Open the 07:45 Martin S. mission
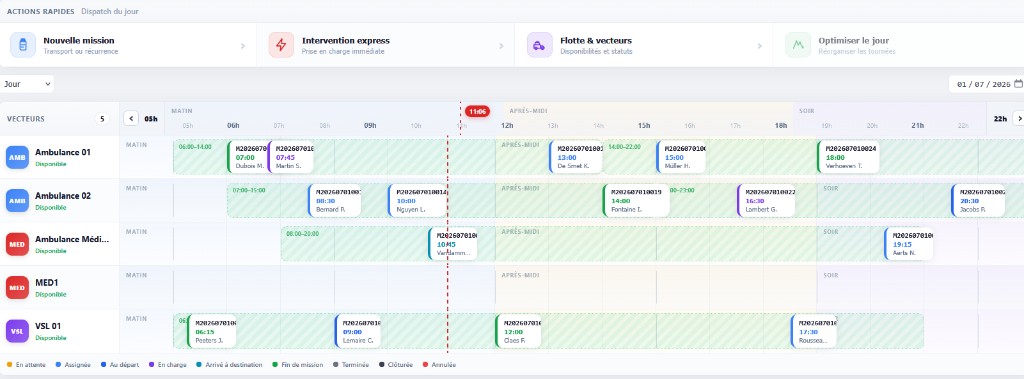 [291, 157]
